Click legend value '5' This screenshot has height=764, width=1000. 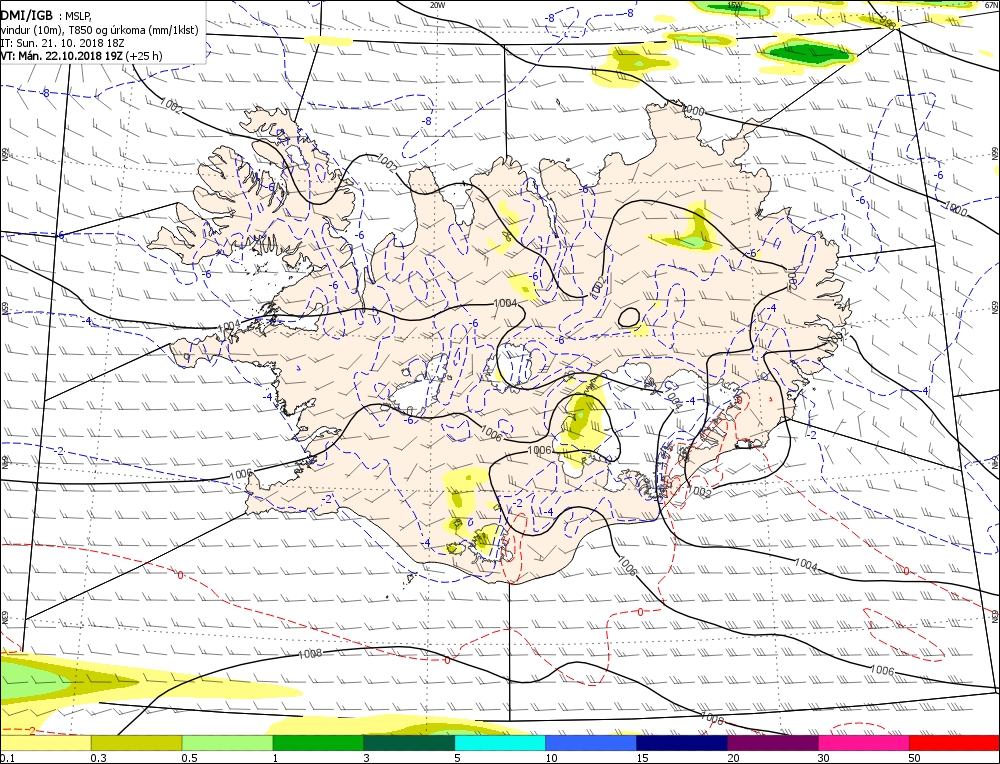tap(457, 758)
